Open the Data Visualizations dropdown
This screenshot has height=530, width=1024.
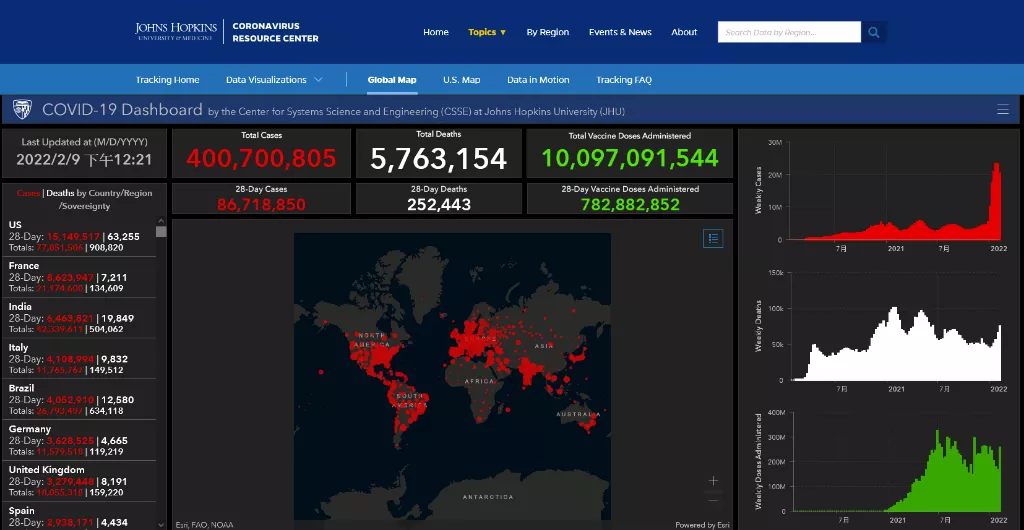coord(274,80)
